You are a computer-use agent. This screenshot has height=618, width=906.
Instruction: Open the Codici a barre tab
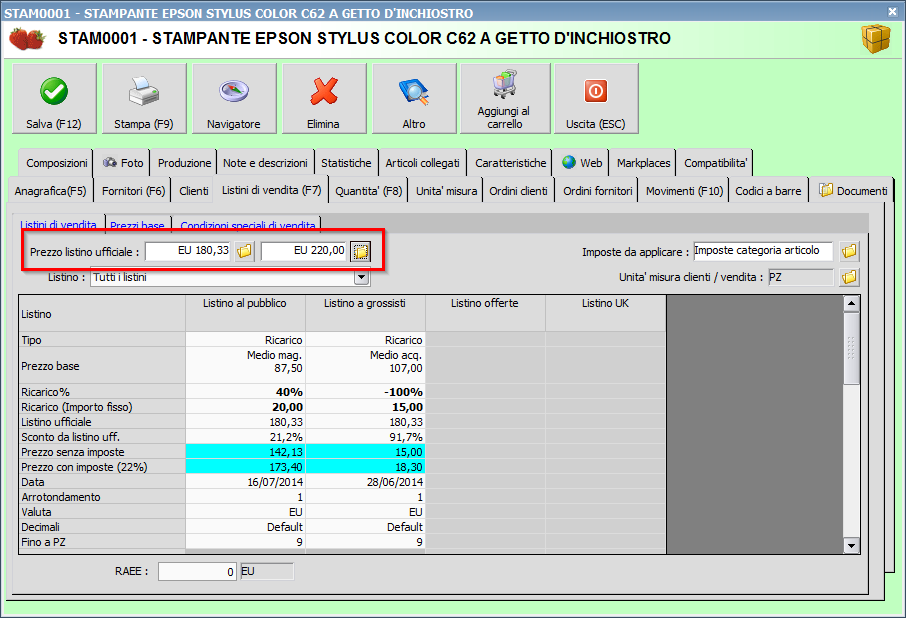click(x=768, y=191)
